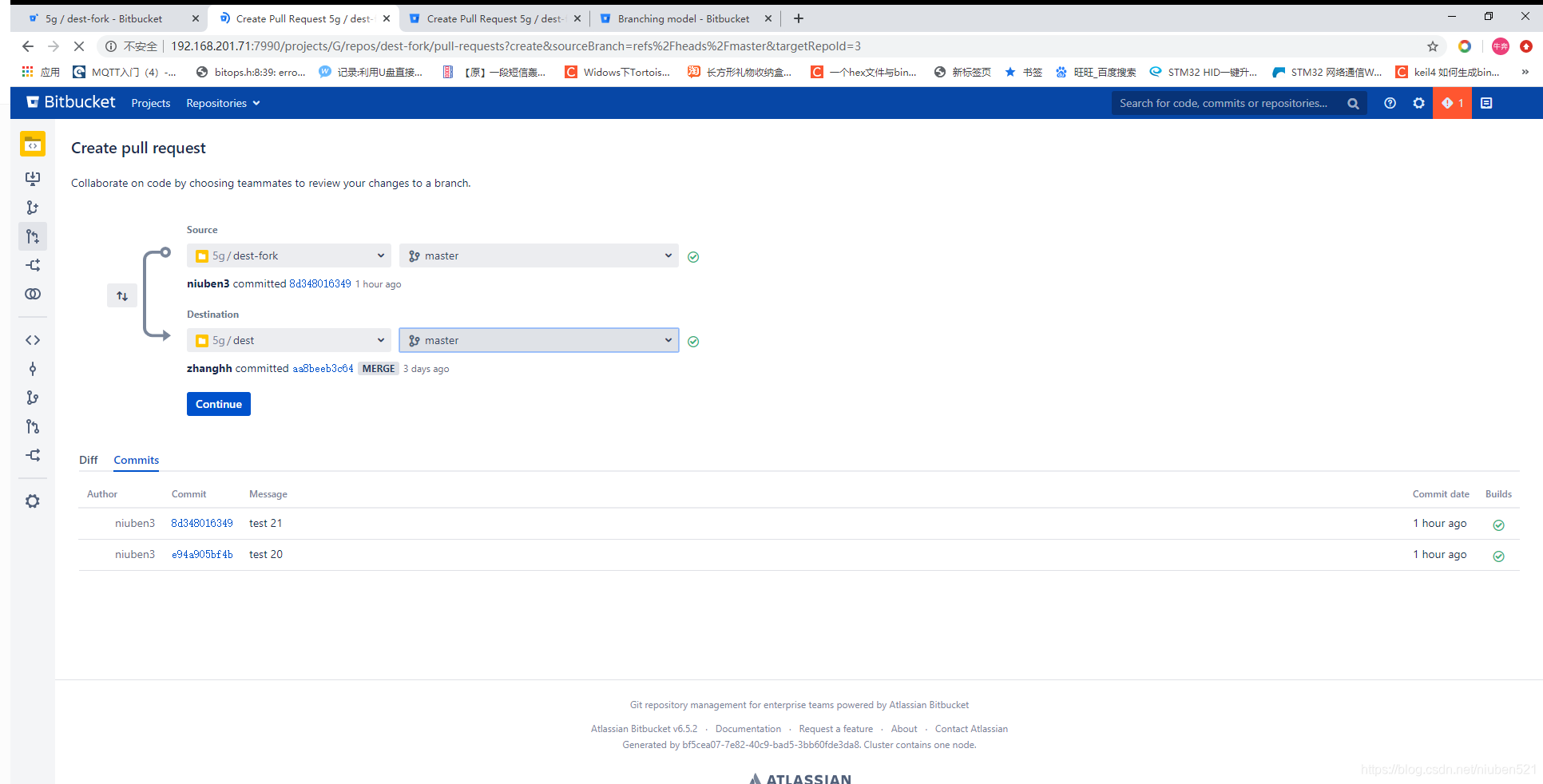Open the Help question mark icon
Screen dimensions: 1543x784
[1390, 103]
